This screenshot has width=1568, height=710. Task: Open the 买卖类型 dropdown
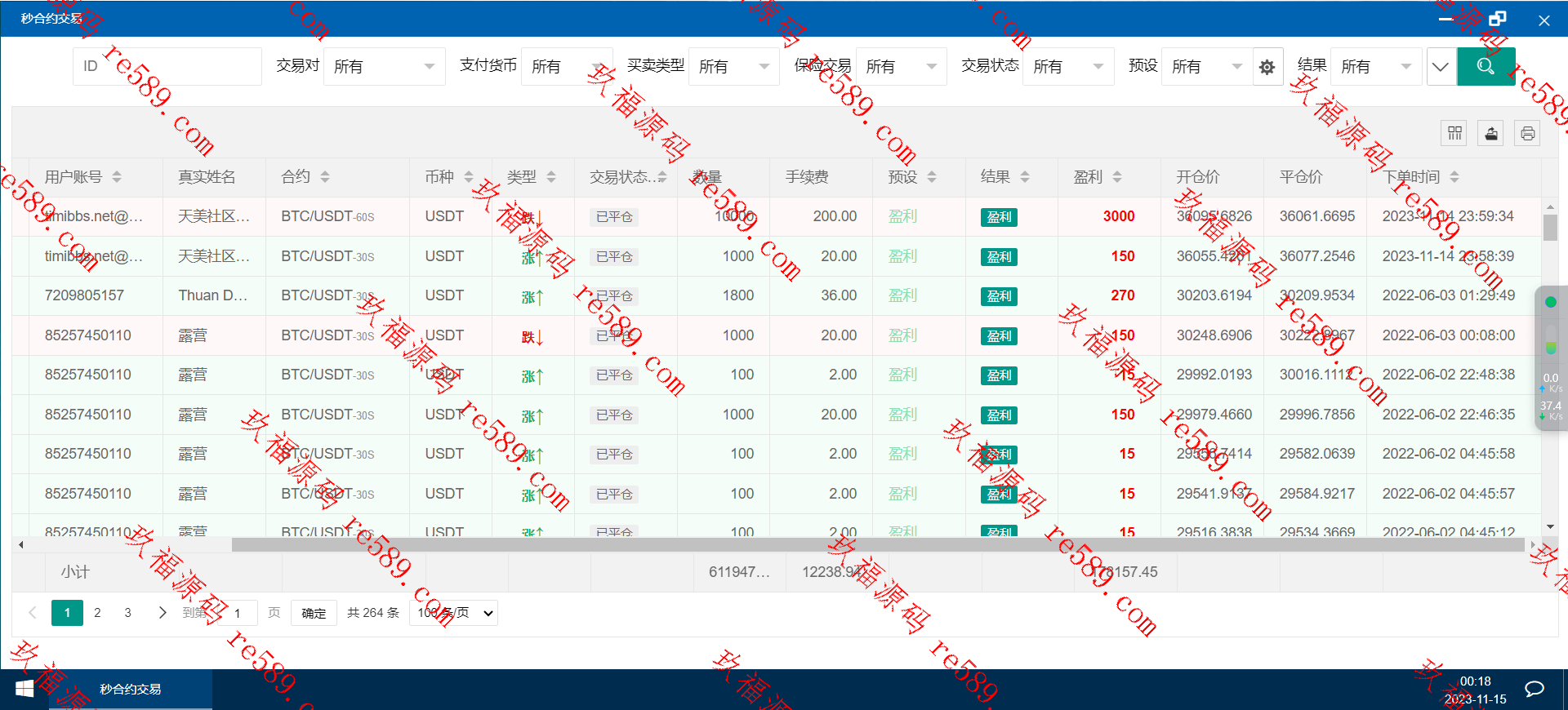click(x=734, y=66)
